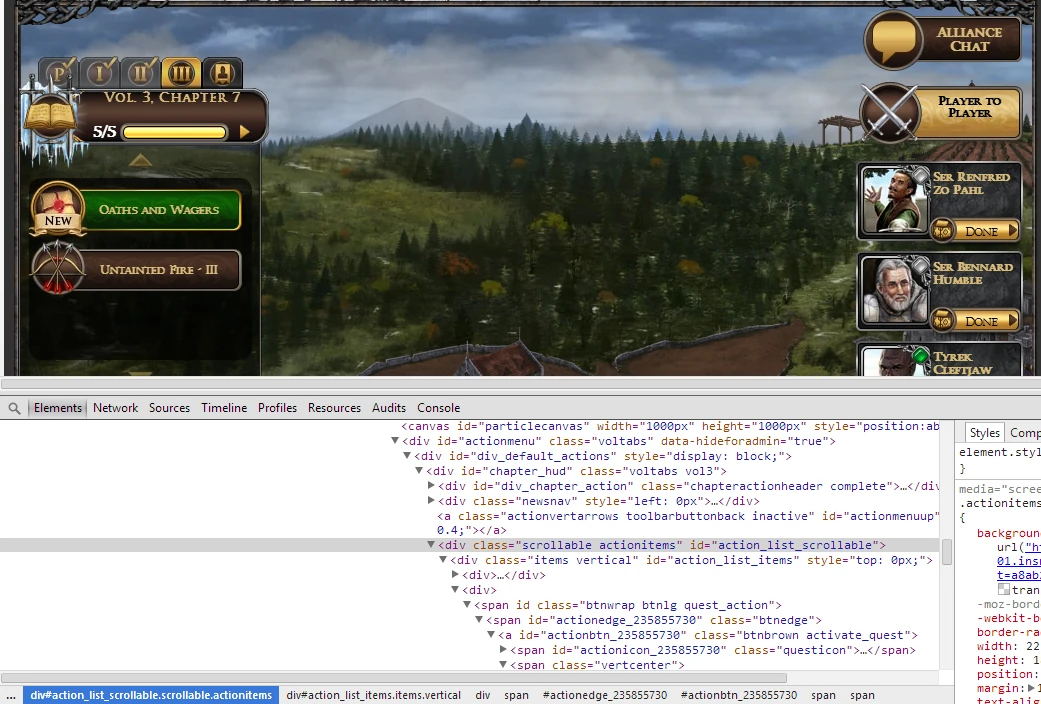This screenshot has height=704, width=1041.
Task: Switch to the Audits panel
Action: tap(388, 408)
